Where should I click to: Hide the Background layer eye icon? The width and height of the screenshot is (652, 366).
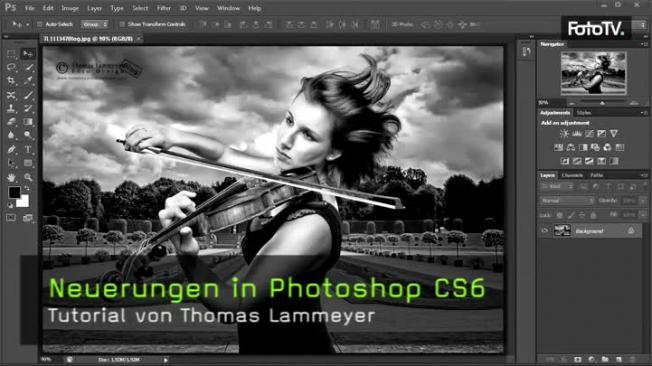click(545, 231)
